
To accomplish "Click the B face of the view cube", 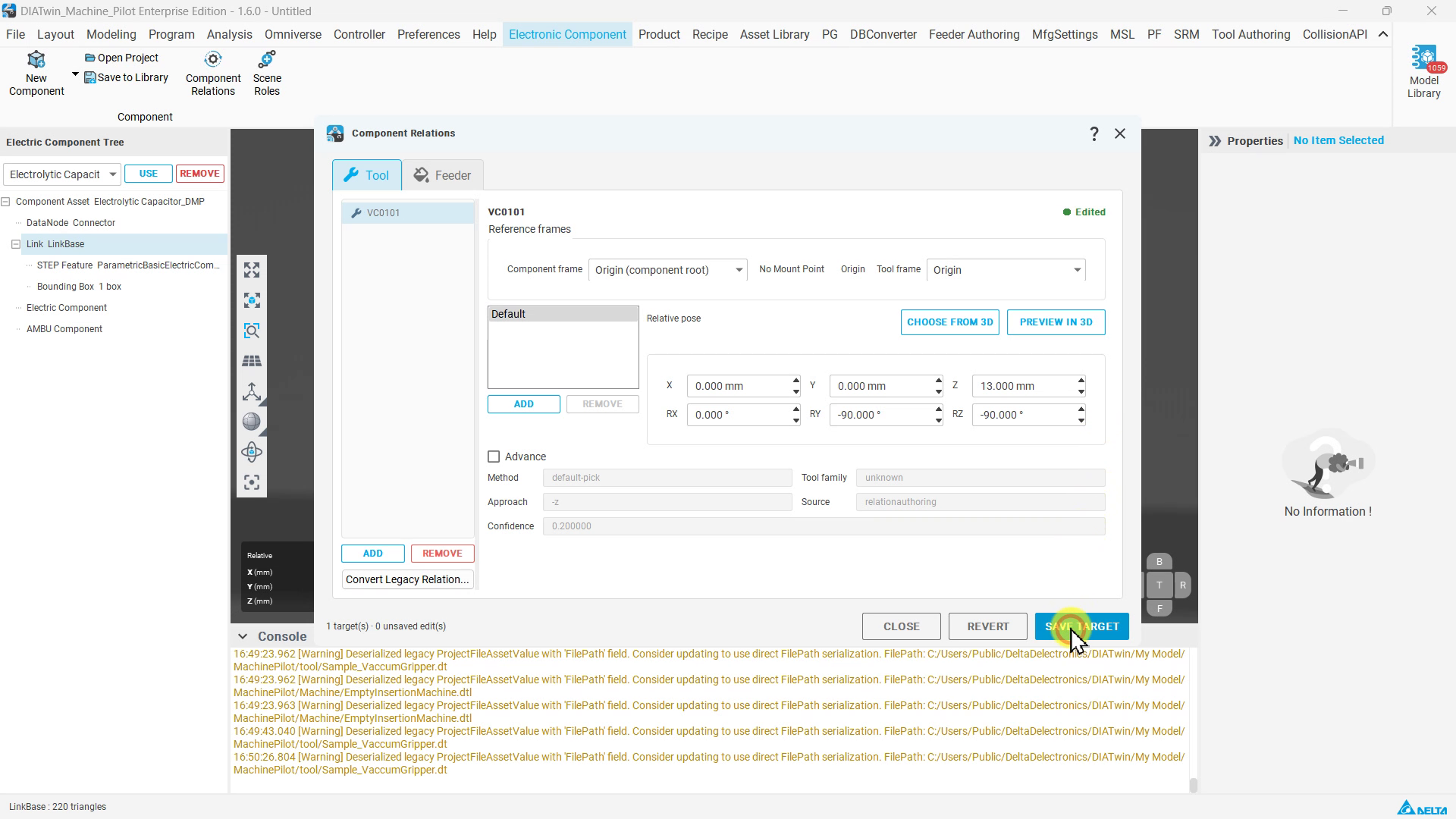I will 1159,562.
